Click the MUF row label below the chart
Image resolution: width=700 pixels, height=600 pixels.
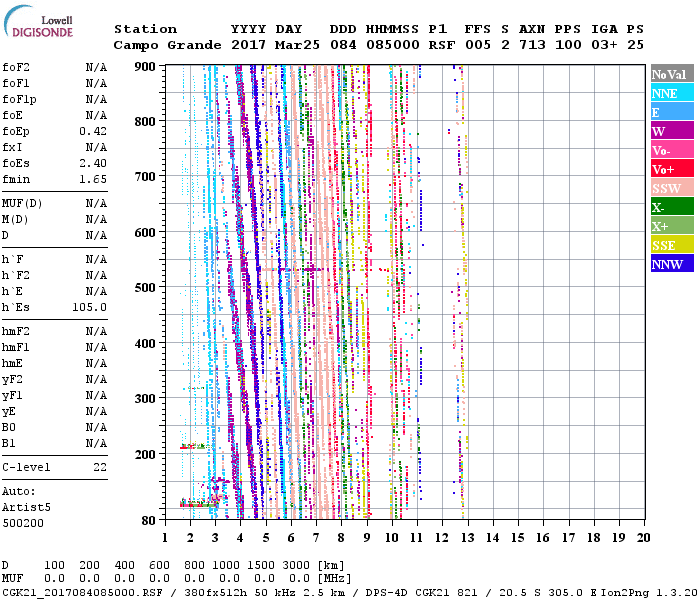(x=12, y=578)
